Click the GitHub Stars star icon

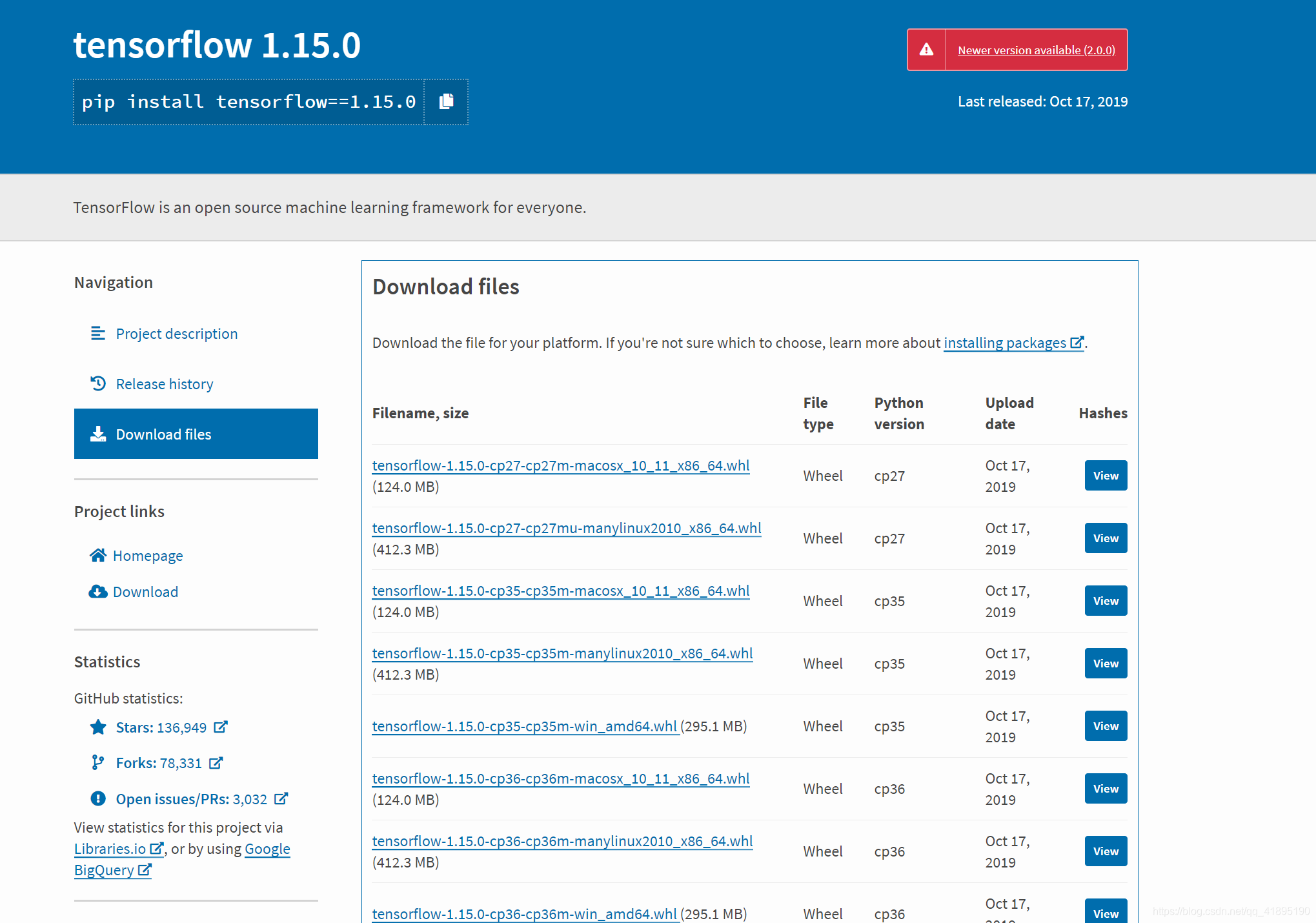(98, 727)
